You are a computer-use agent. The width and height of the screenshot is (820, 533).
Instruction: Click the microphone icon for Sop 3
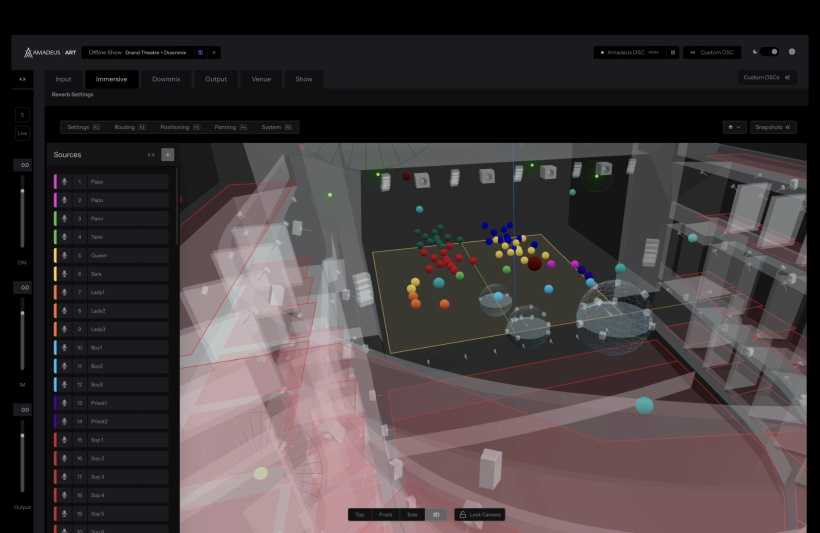pyautogui.click(x=64, y=477)
